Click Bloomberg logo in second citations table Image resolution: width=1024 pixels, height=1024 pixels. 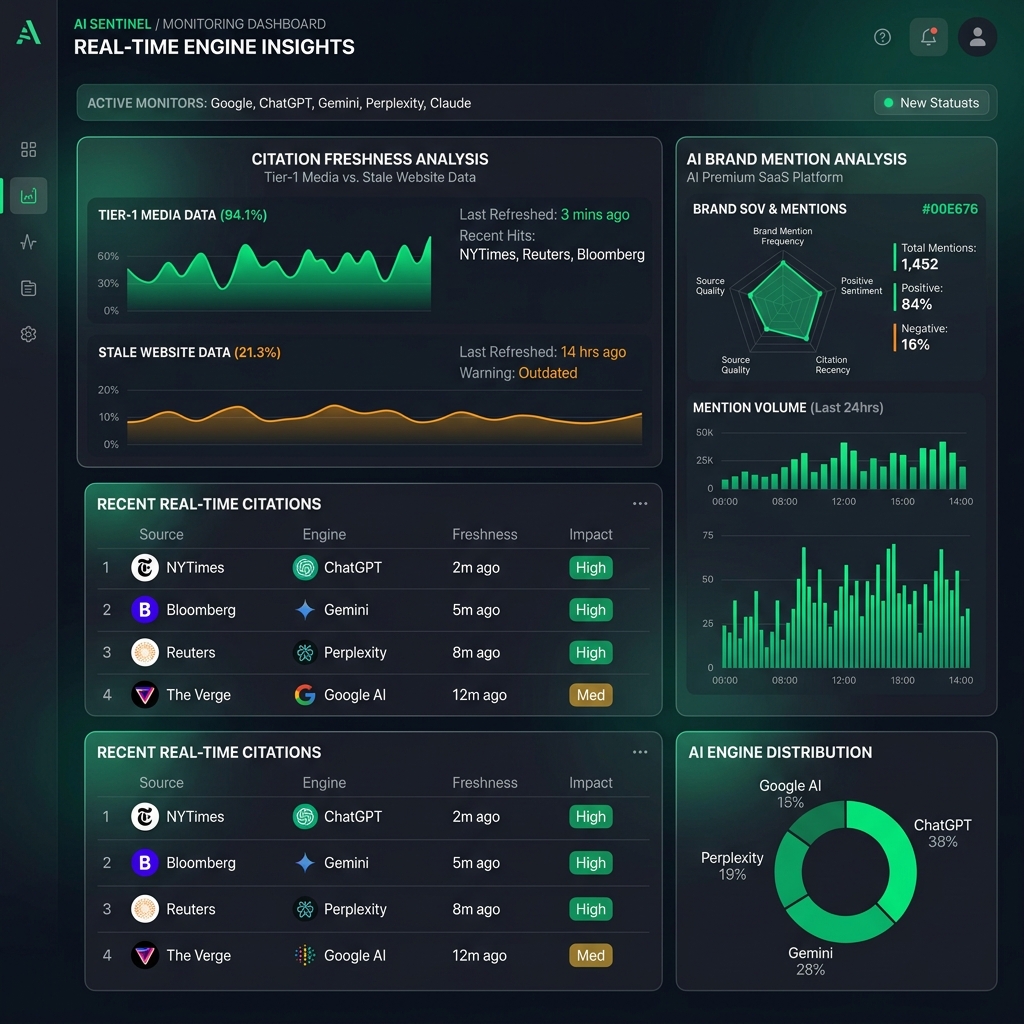[145, 863]
